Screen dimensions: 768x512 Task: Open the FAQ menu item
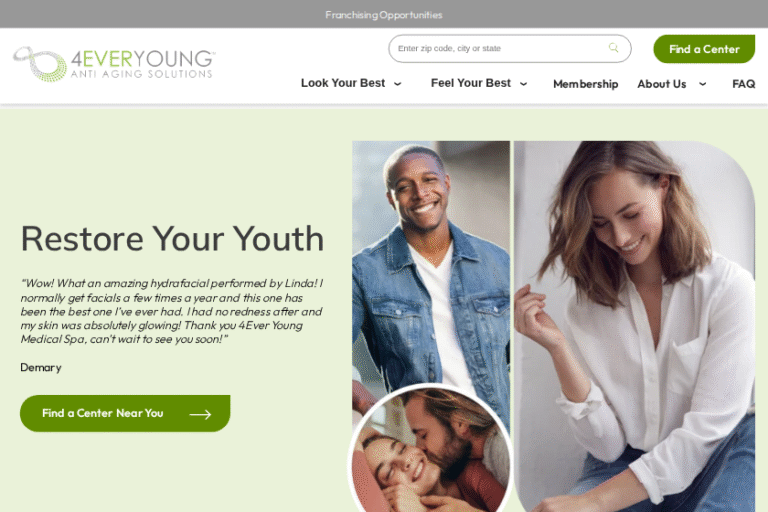pyautogui.click(x=744, y=84)
